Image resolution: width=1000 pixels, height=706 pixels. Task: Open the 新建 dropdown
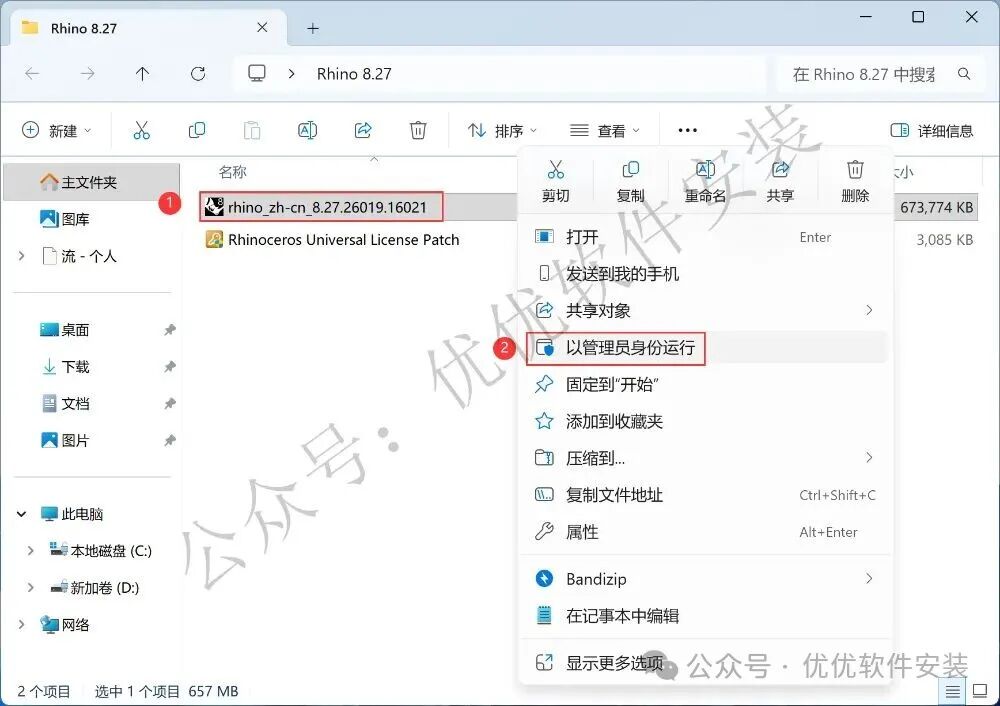pos(57,131)
